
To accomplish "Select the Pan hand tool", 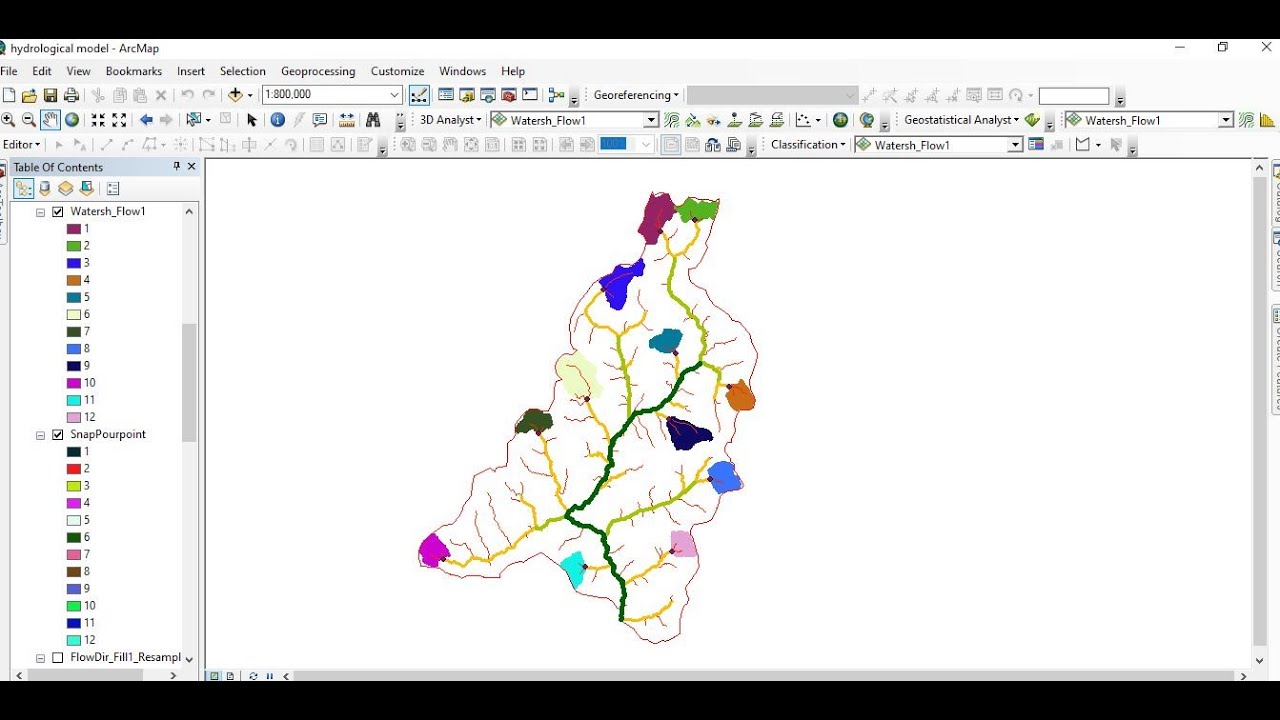I will tap(50, 120).
